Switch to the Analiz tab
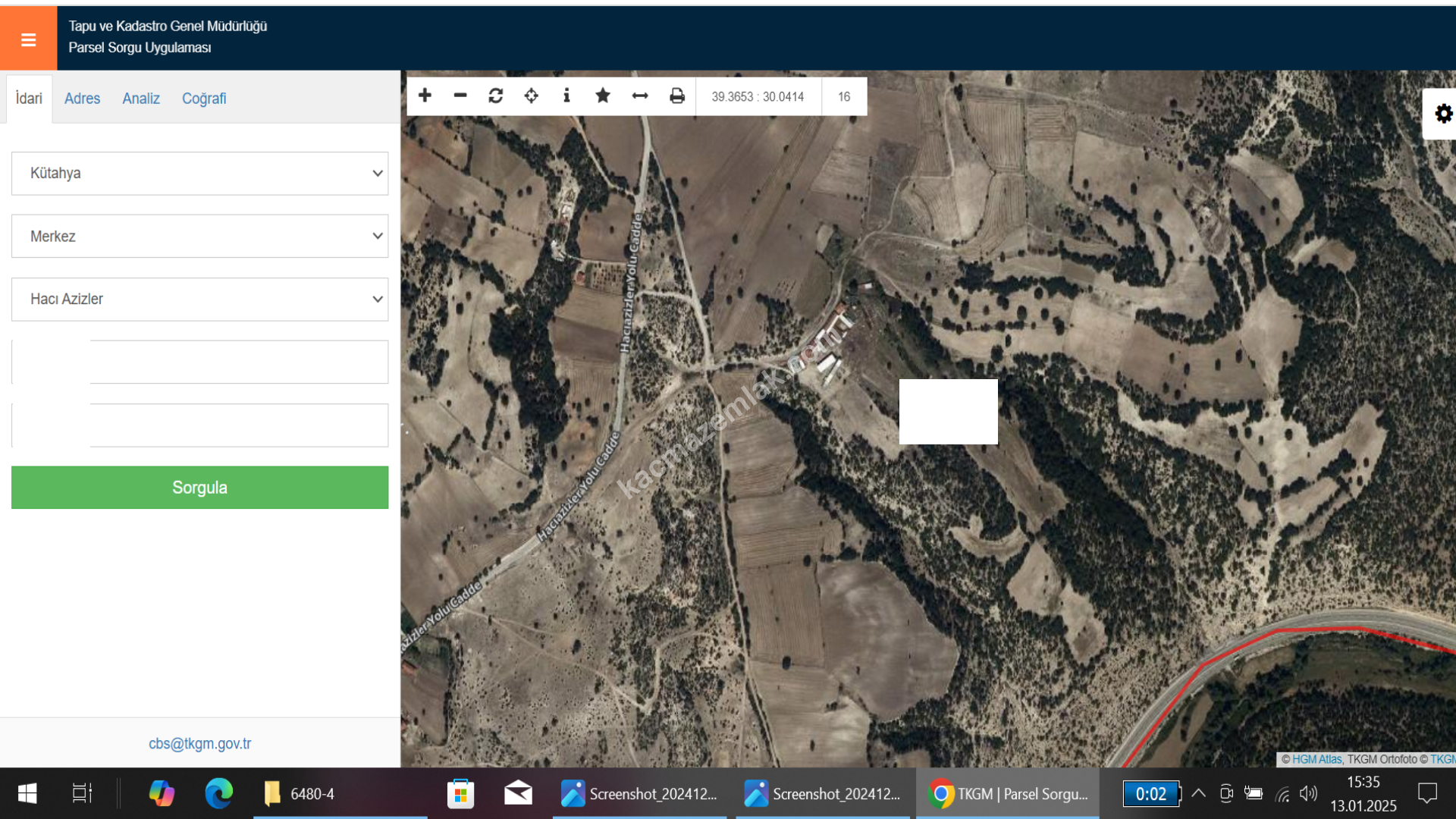The width and height of the screenshot is (1456, 819). tap(141, 99)
